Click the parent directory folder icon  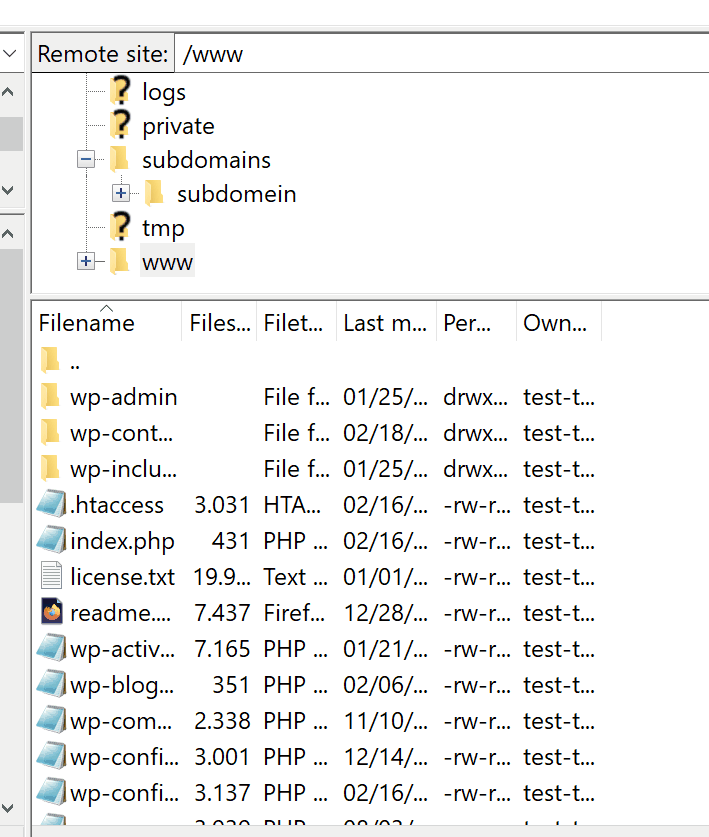coord(50,359)
